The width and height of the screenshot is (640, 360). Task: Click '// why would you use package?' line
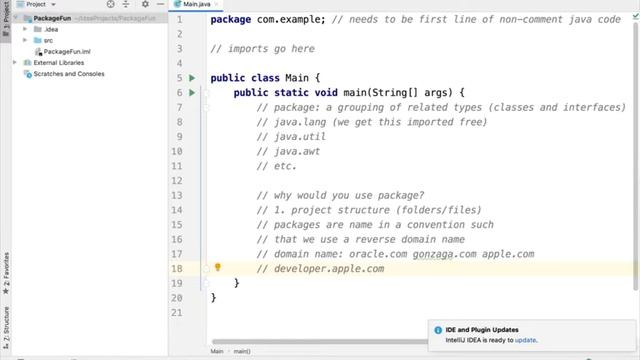(x=340, y=196)
